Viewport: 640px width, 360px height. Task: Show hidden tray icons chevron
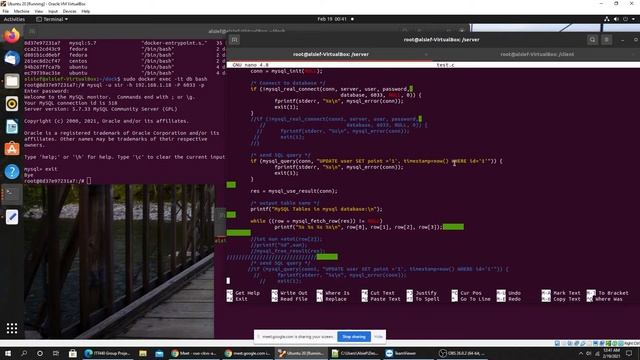pyautogui.click(x=581, y=353)
